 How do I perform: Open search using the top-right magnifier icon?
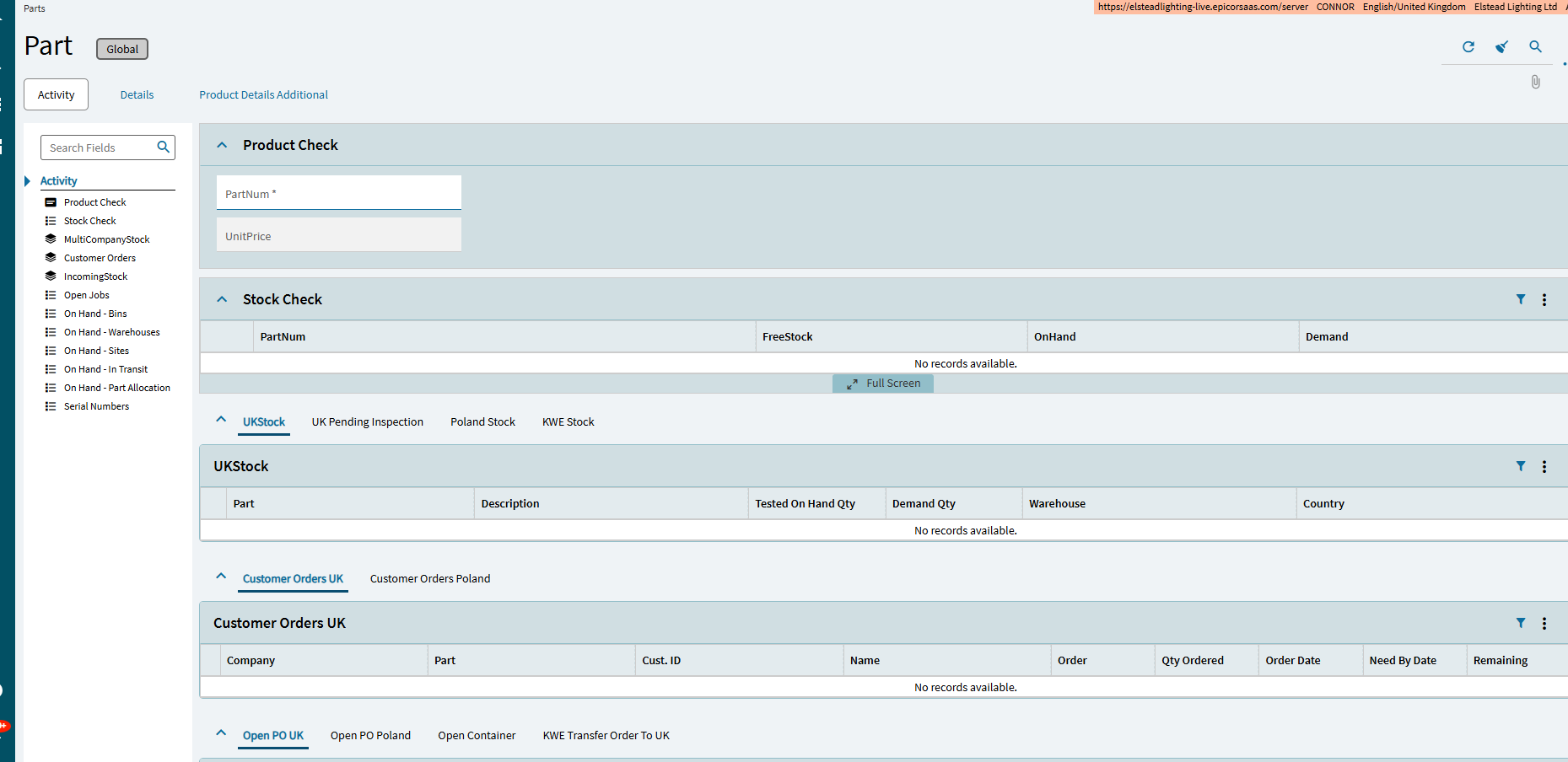(x=1535, y=47)
